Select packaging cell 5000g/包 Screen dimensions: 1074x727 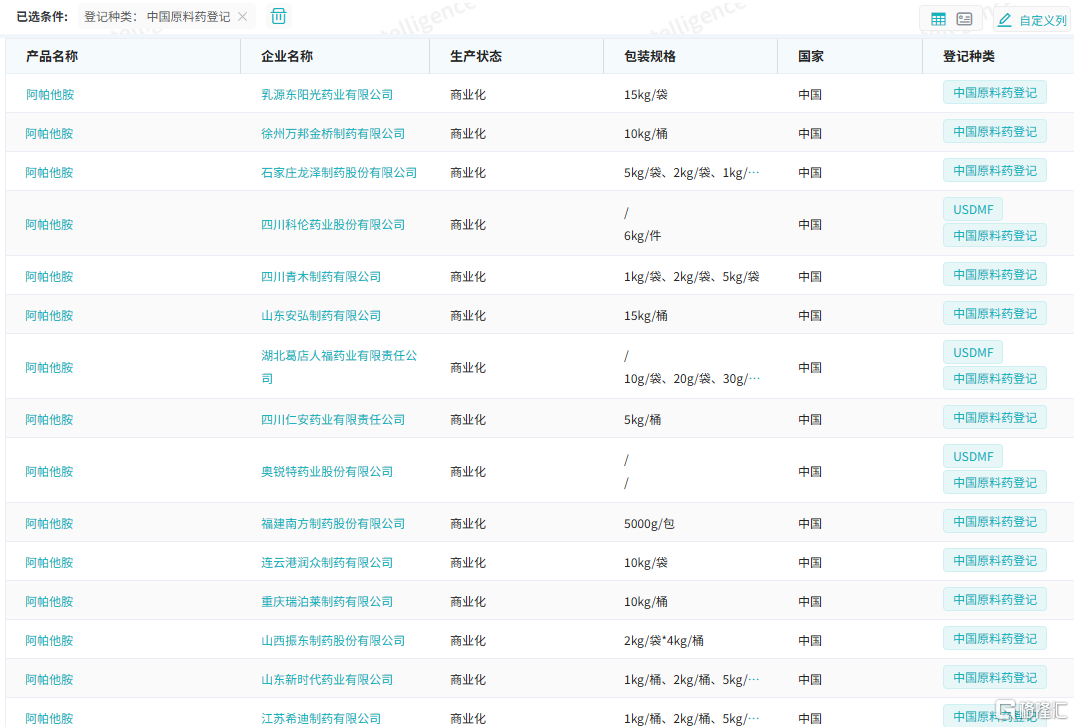pos(649,524)
